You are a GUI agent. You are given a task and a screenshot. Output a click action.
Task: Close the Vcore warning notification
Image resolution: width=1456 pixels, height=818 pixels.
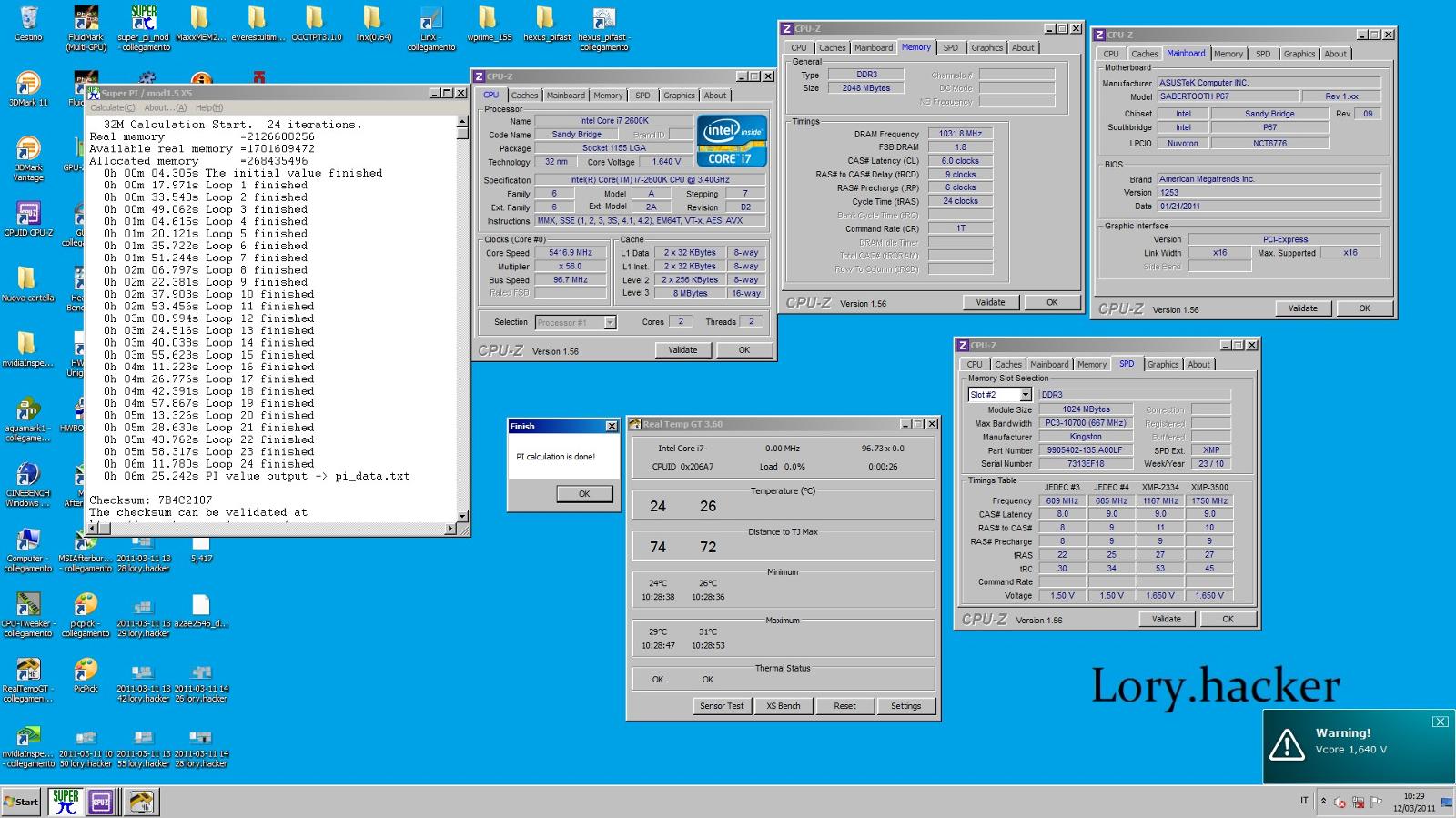tap(1440, 722)
